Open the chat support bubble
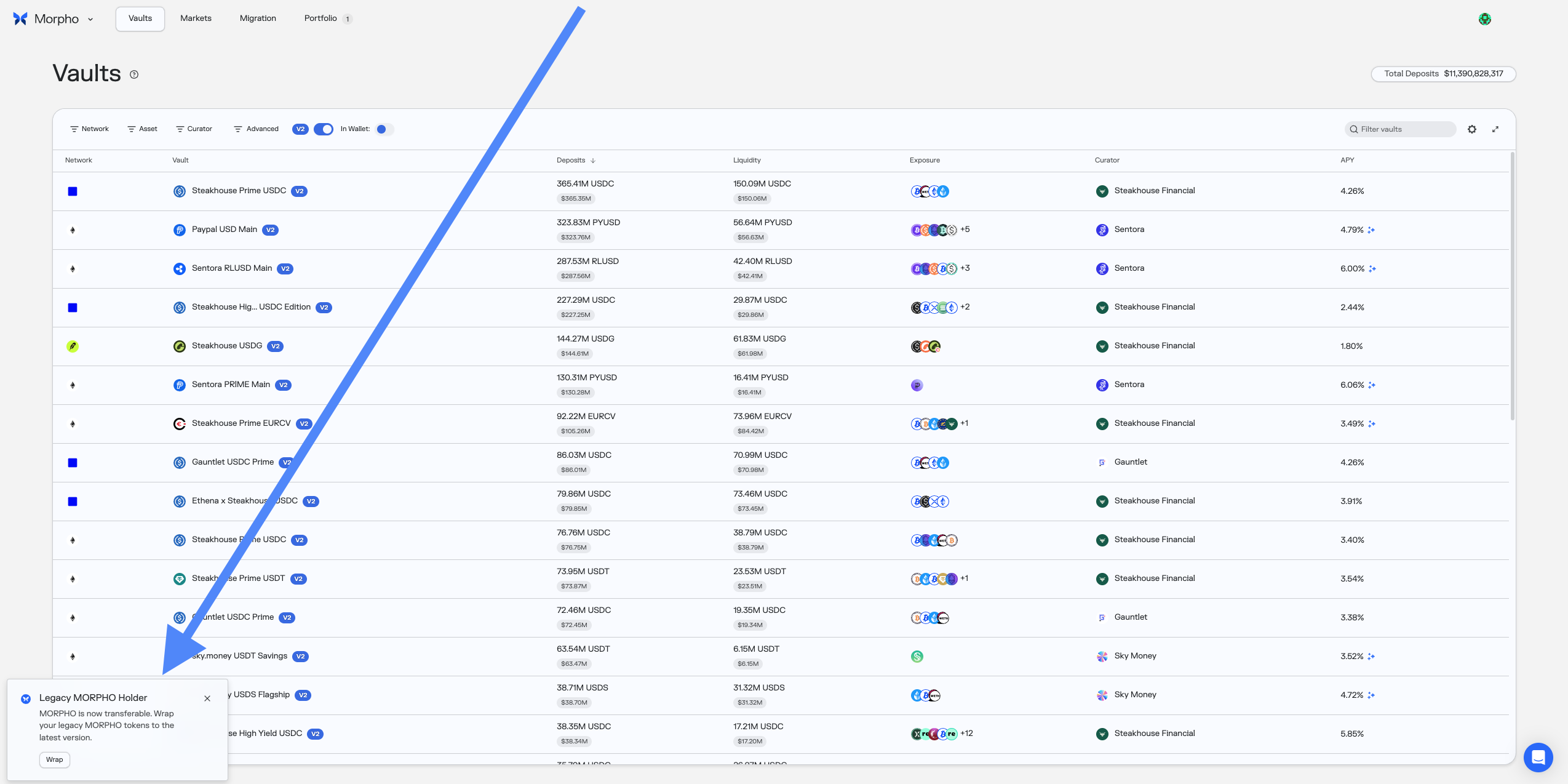 click(x=1538, y=757)
